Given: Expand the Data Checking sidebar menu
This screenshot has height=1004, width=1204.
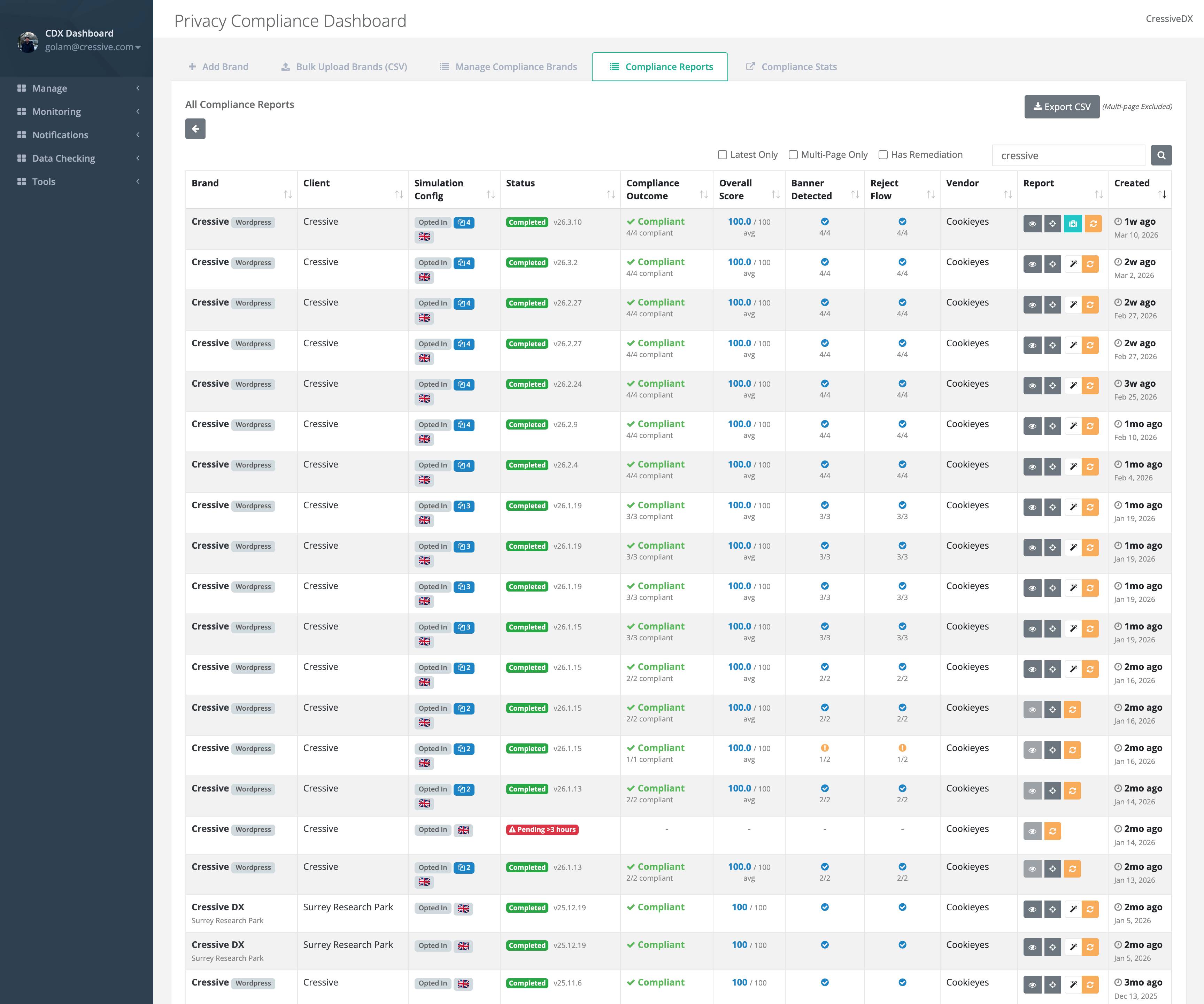Looking at the screenshot, I should (x=64, y=158).
